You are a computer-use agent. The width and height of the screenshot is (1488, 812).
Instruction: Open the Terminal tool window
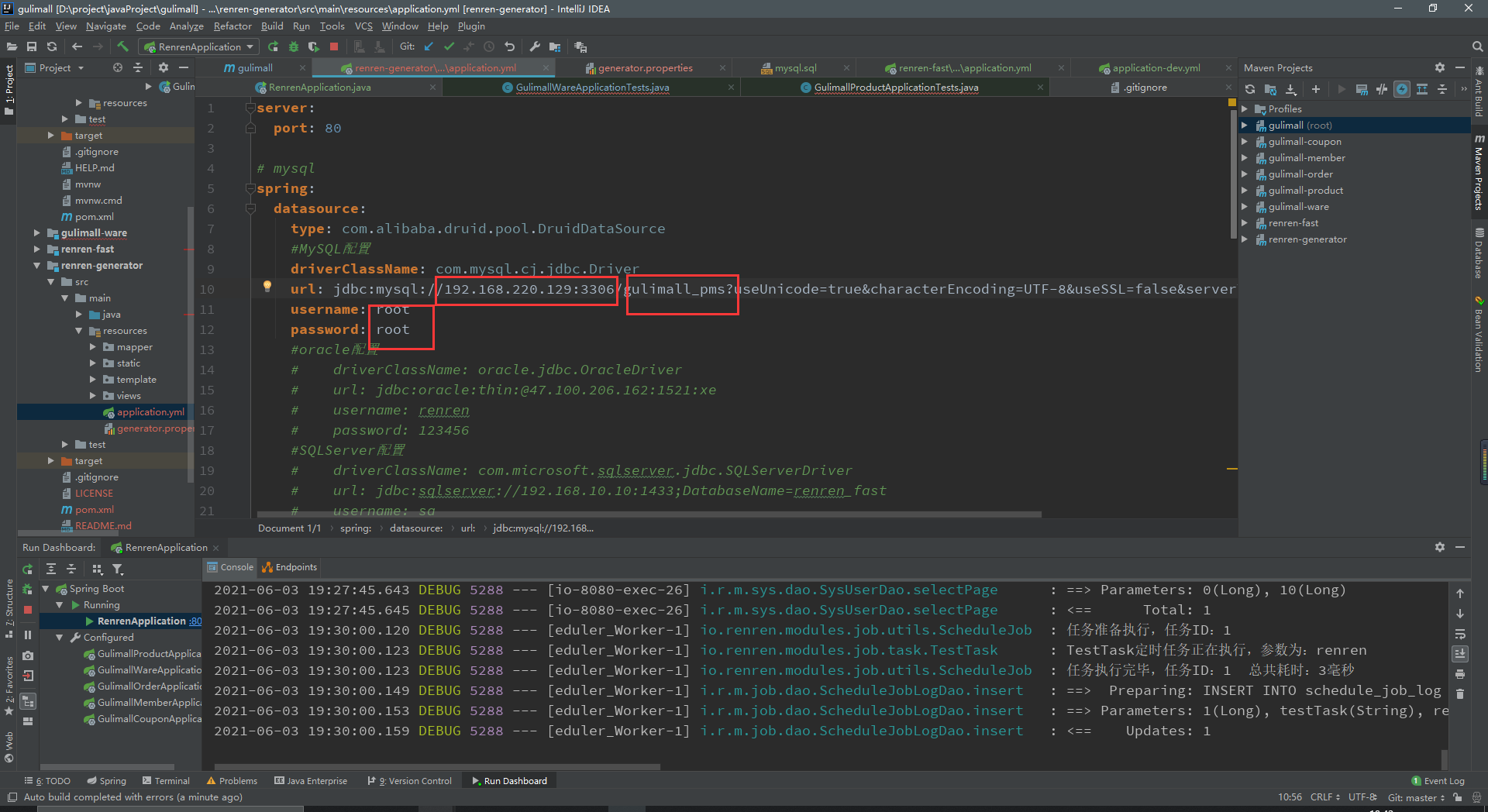pos(166,781)
